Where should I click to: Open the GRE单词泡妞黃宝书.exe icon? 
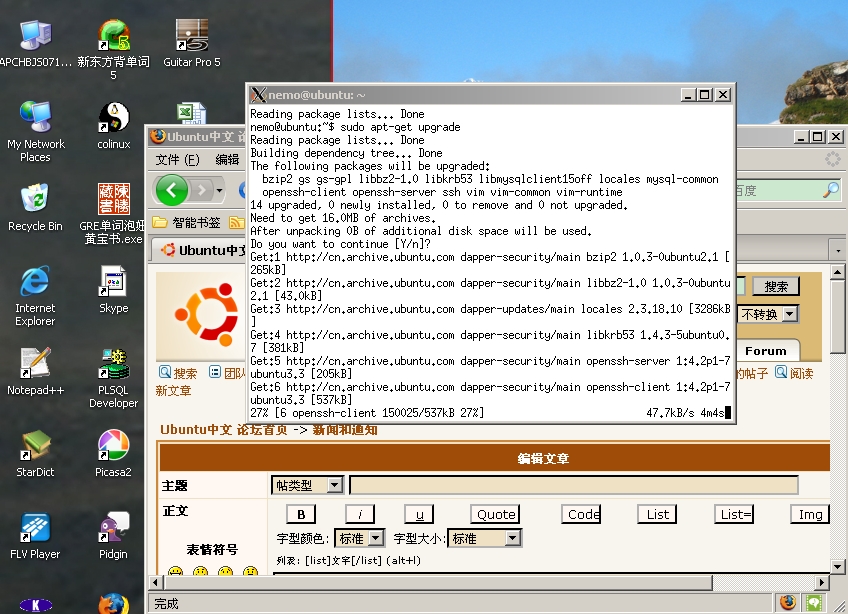(x=112, y=214)
